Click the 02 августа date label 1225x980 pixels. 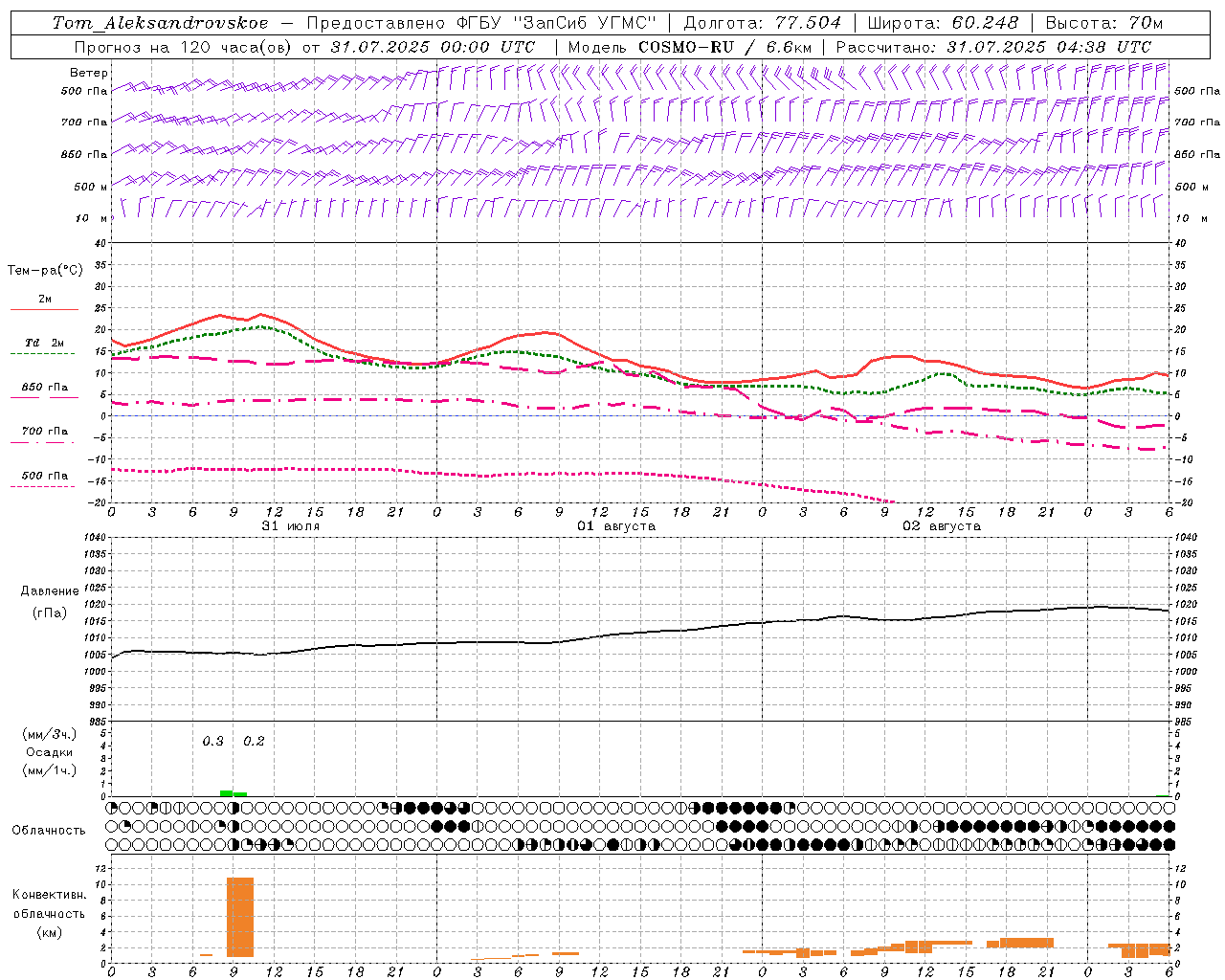click(x=942, y=526)
